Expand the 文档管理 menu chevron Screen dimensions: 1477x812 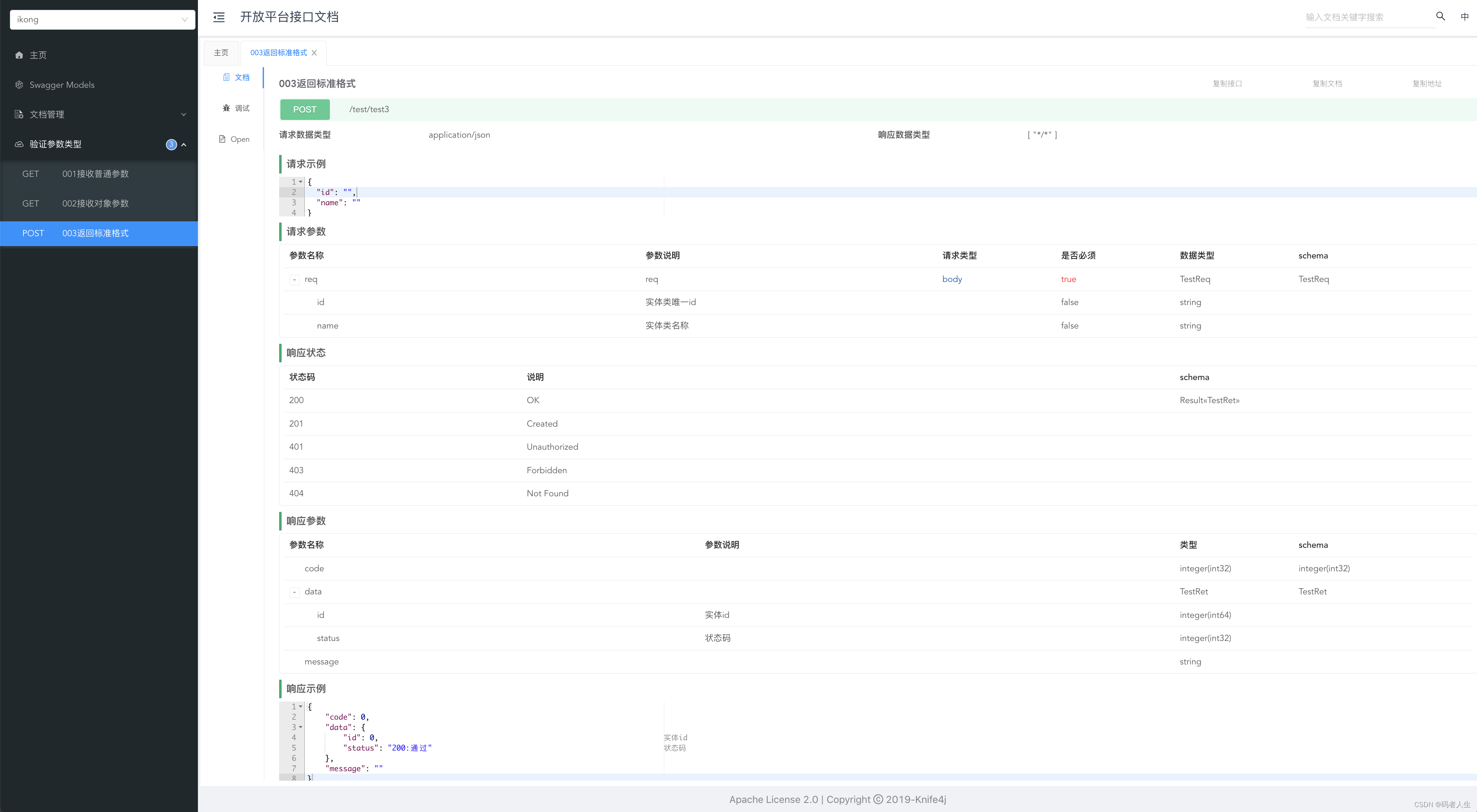[183, 115]
